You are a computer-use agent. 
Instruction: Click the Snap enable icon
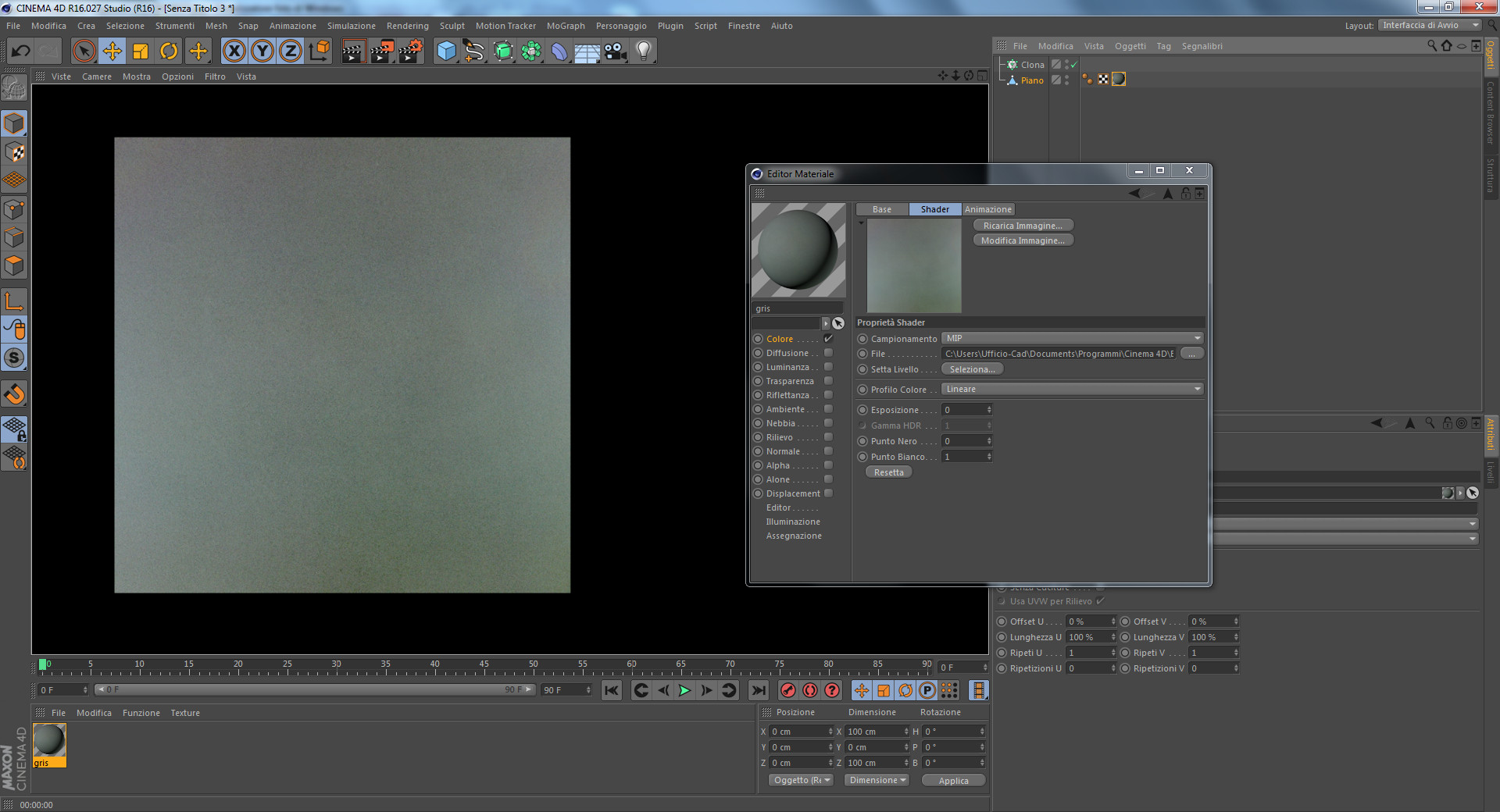[x=14, y=358]
